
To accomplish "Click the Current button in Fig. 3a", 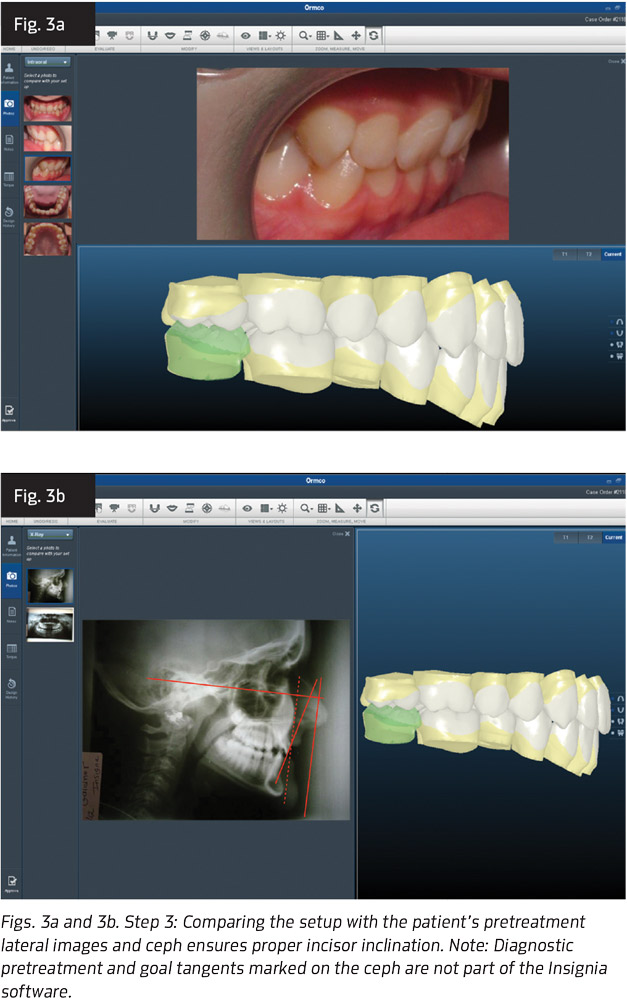I will [x=612, y=255].
